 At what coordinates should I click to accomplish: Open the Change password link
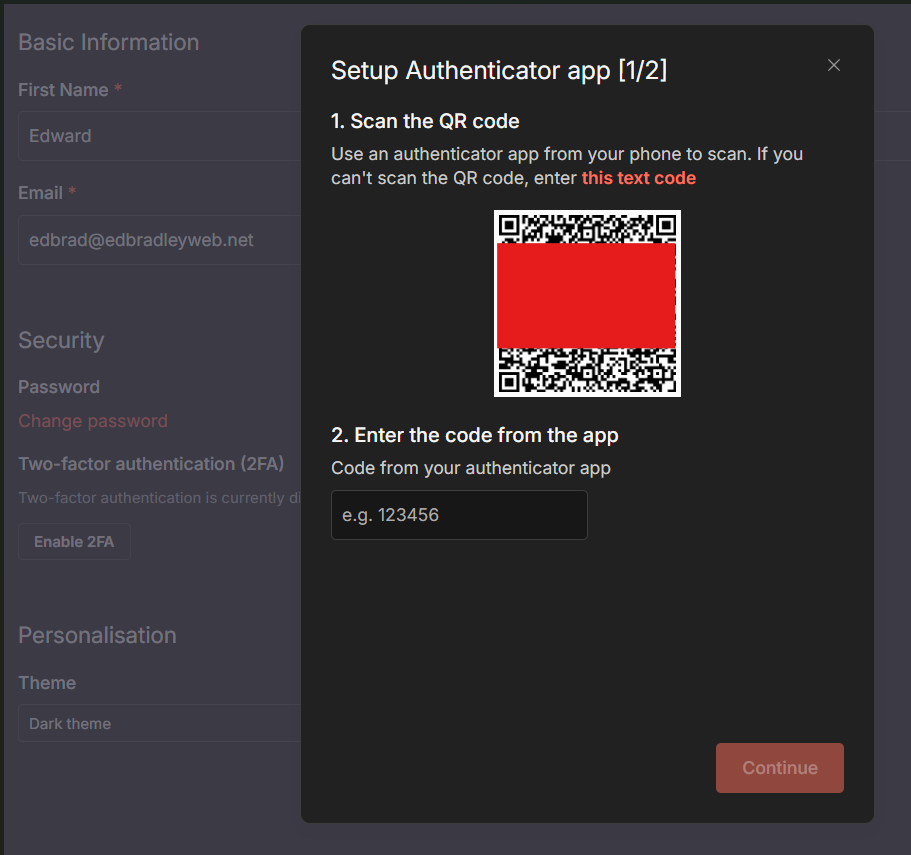(93, 421)
